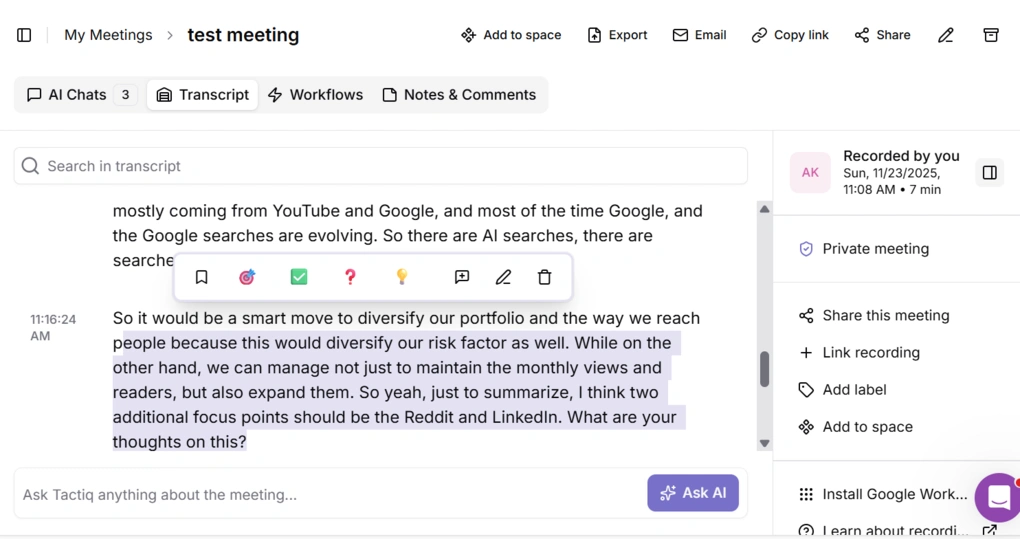The width and height of the screenshot is (1020, 539).
Task: Click the archive icon in the top bar
Action: pyautogui.click(x=990, y=35)
